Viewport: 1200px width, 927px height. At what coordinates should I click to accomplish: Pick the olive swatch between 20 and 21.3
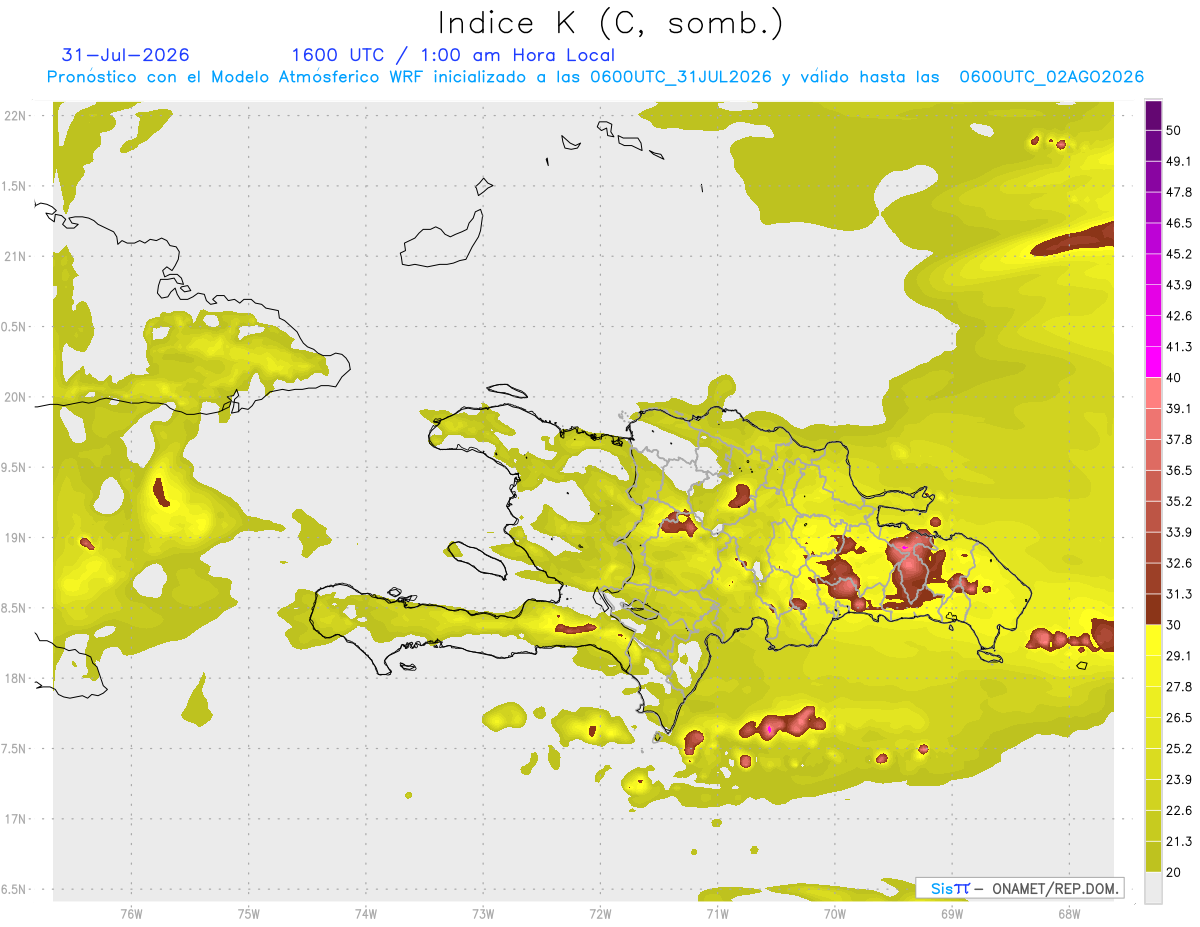click(x=1153, y=857)
